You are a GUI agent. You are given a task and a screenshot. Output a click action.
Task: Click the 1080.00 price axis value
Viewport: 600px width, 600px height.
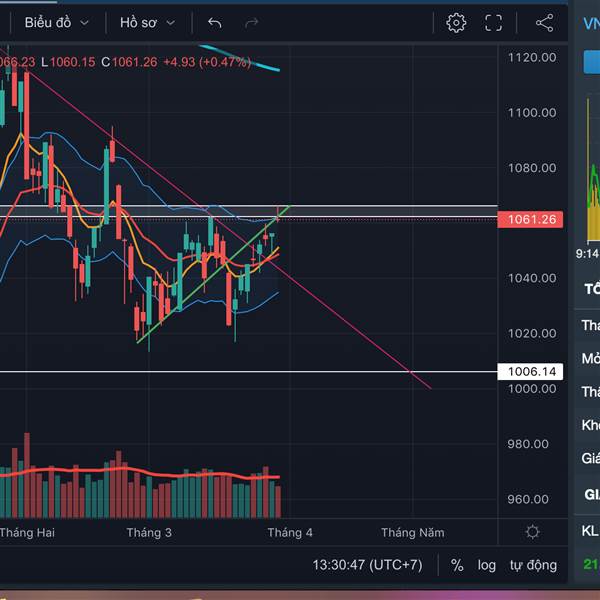(x=532, y=168)
